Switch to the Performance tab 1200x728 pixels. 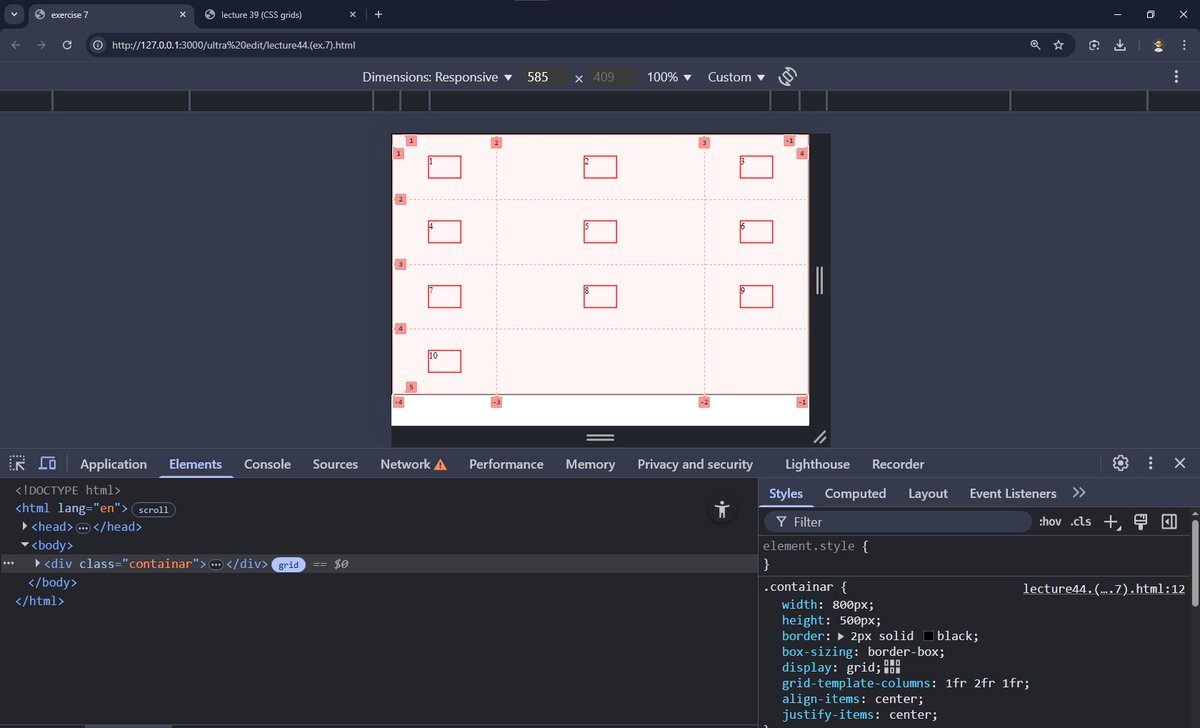pyautogui.click(x=506, y=464)
